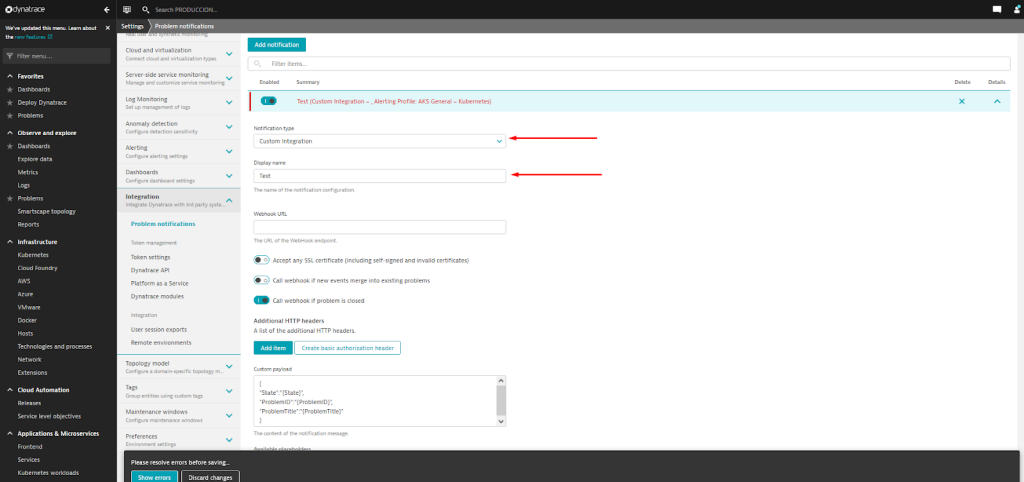Viewport: 1024px width, 482px height.
Task: Dismiss the menu update notice
Action: 106,27
